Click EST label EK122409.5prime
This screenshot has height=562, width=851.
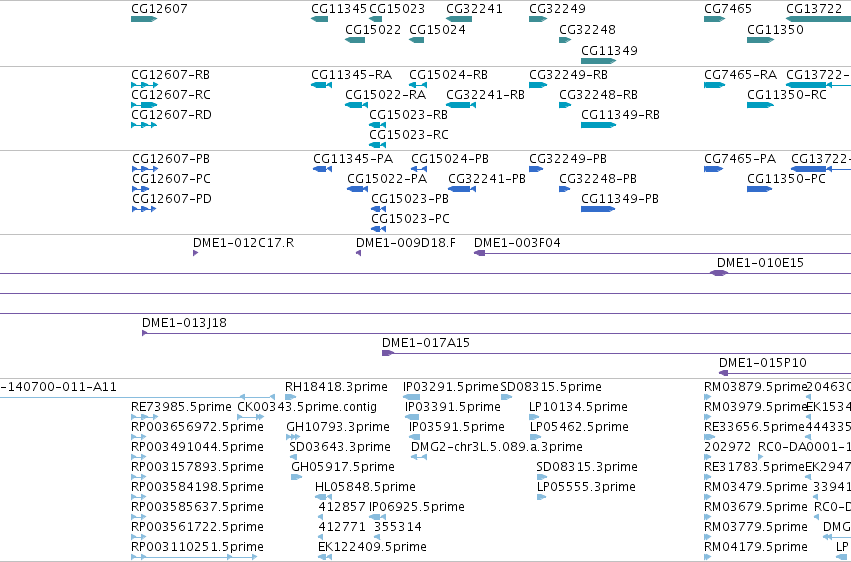[372, 547]
